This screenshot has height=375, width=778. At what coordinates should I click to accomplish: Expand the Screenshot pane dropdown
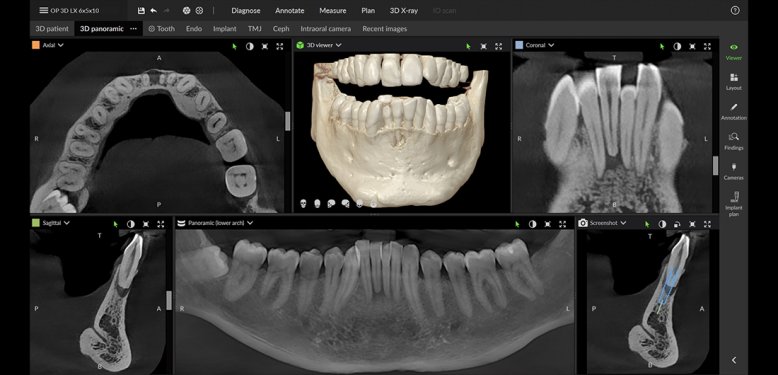click(x=623, y=223)
